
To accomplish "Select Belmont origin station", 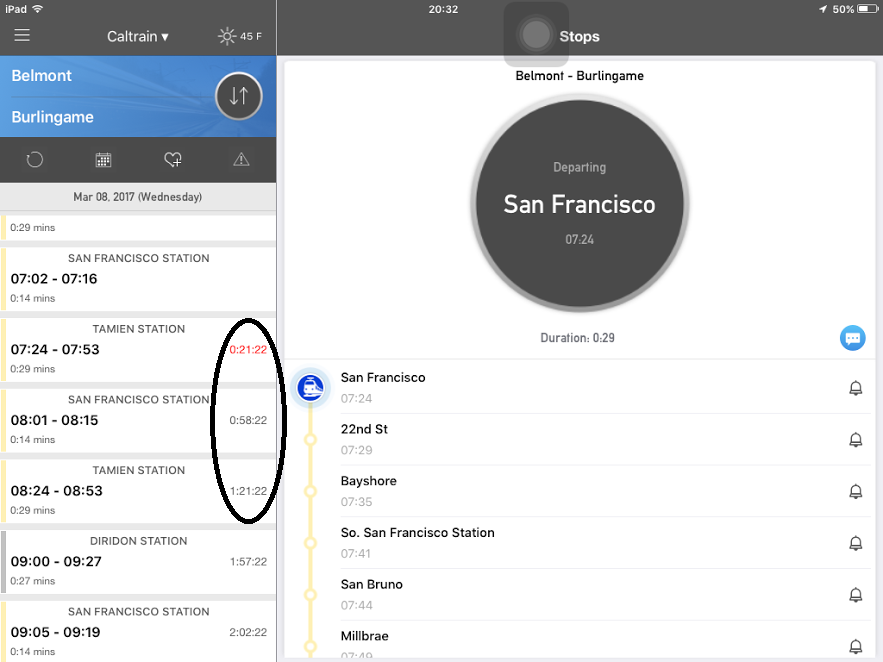I will [x=42, y=75].
